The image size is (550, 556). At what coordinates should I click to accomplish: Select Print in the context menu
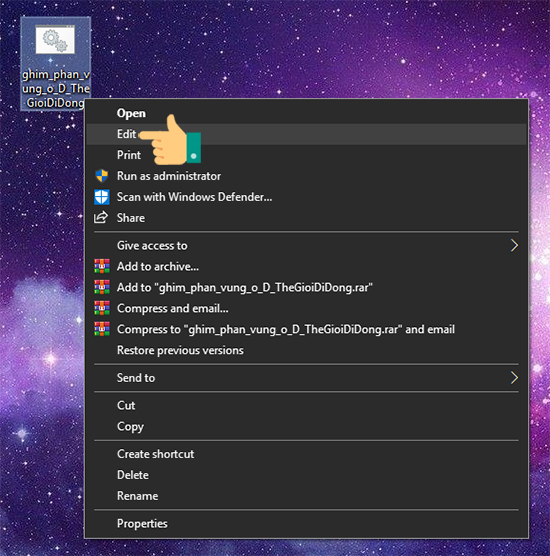pyautogui.click(x=306, y=155)
